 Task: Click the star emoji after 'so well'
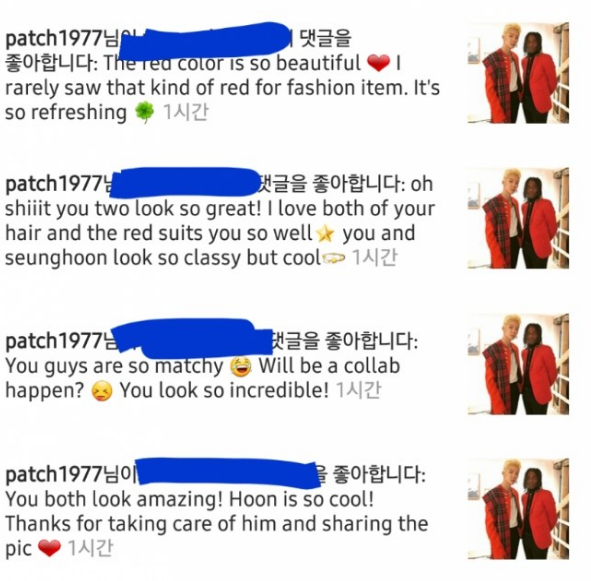click(x=325, y=234)
